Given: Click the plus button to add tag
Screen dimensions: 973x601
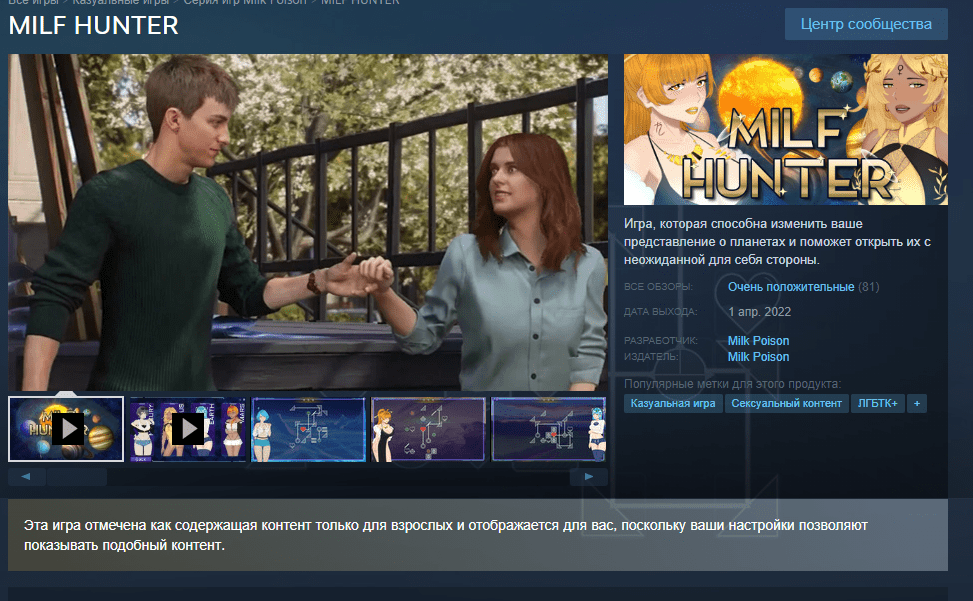Looking at the screenshot, I should point(917,403).
